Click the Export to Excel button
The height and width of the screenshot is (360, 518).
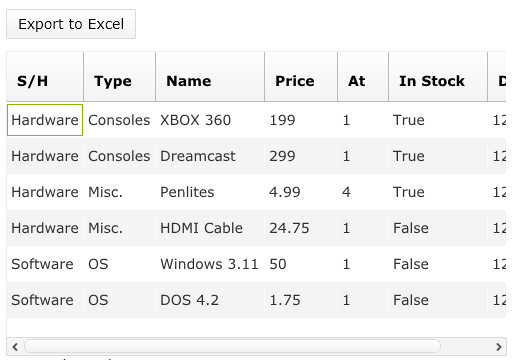tap(71, 24)
